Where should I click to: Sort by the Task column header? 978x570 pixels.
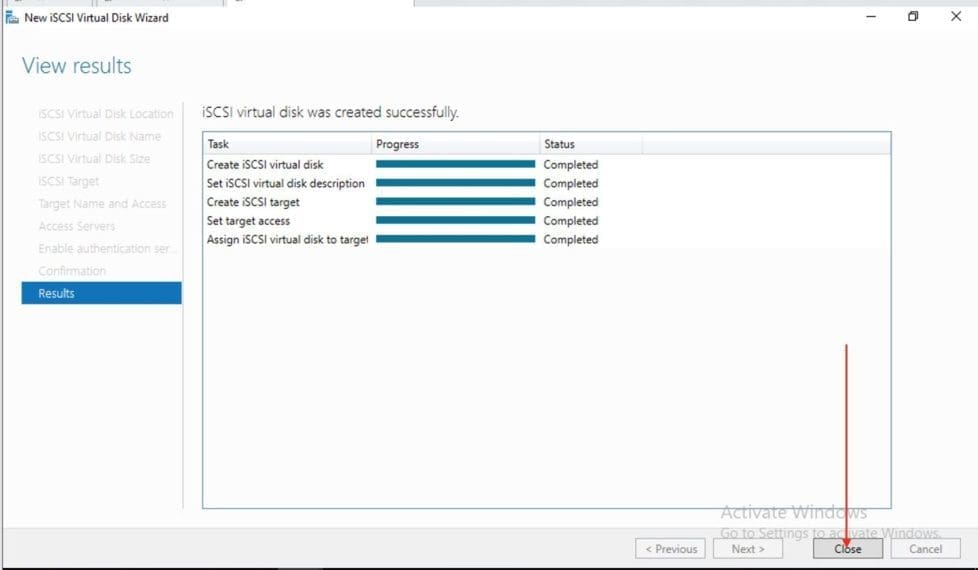(287, 144)
